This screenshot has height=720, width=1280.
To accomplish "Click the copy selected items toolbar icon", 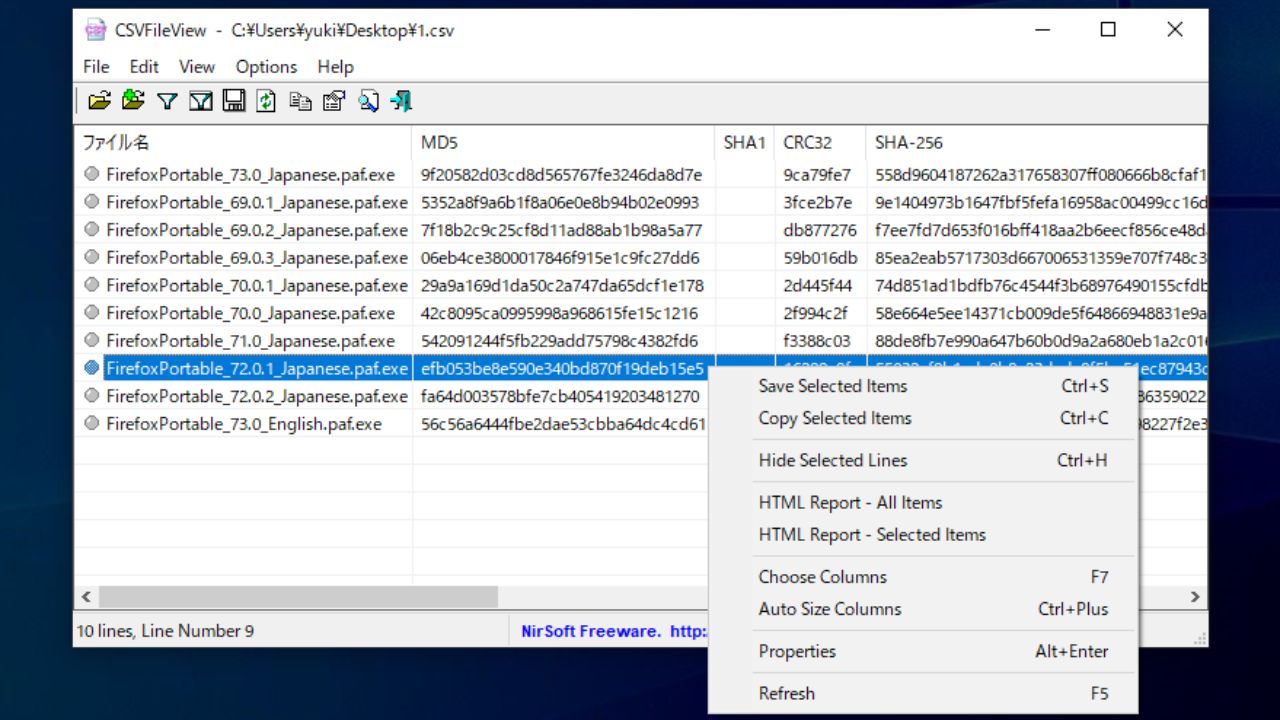I will (x=300, y=101).
